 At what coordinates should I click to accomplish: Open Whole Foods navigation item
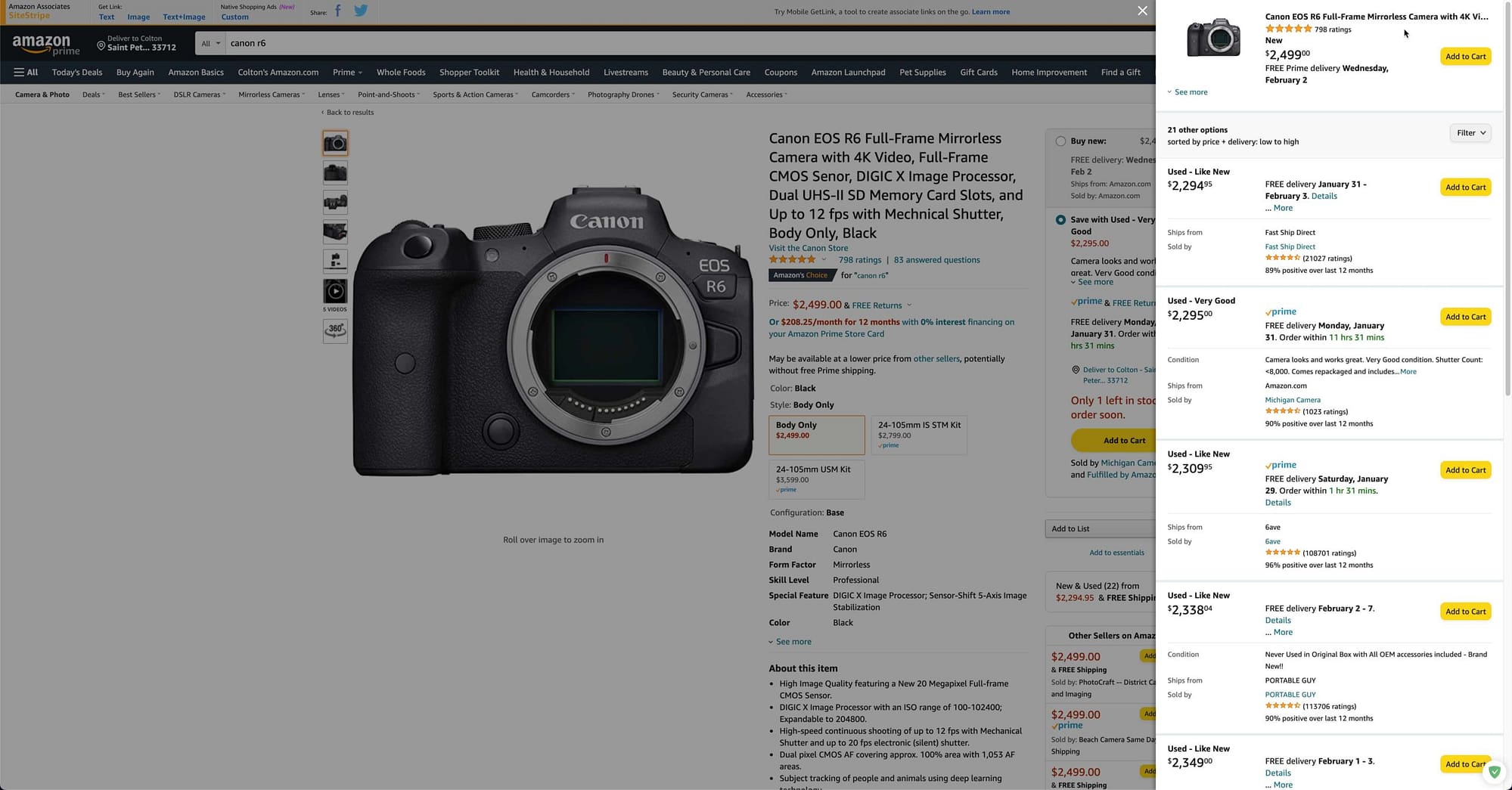coord(401,73)
